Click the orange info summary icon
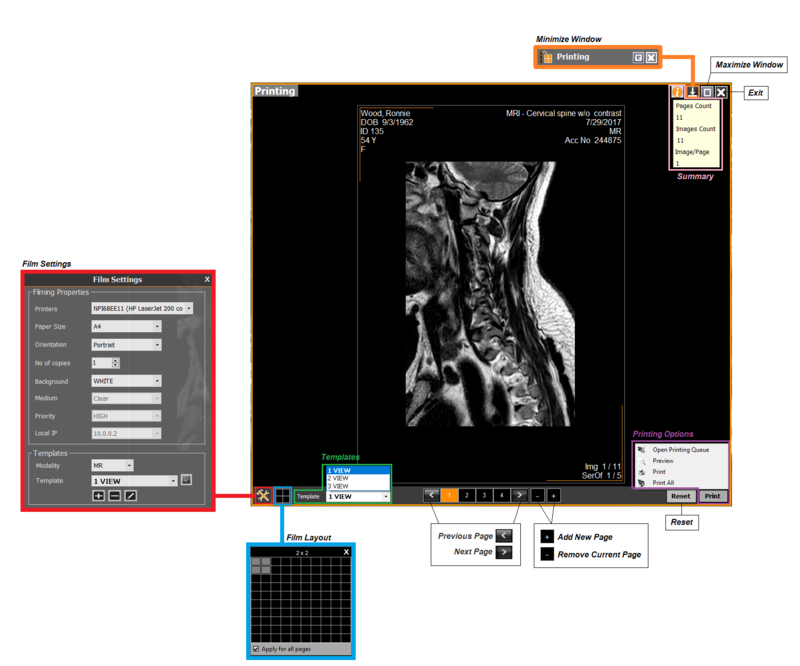Viewport: 800px width, 666px height. (678, 92)
